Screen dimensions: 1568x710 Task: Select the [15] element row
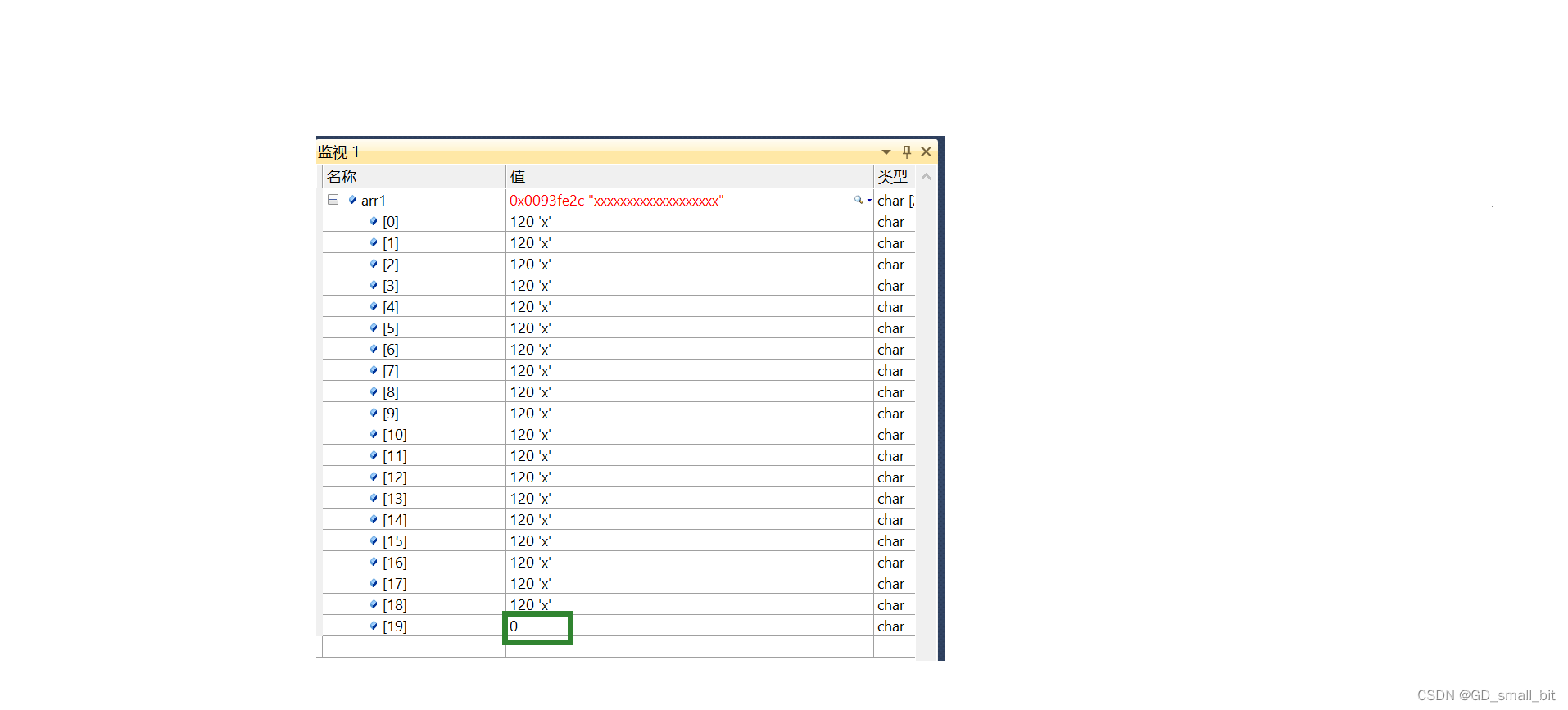pos(619,541)
